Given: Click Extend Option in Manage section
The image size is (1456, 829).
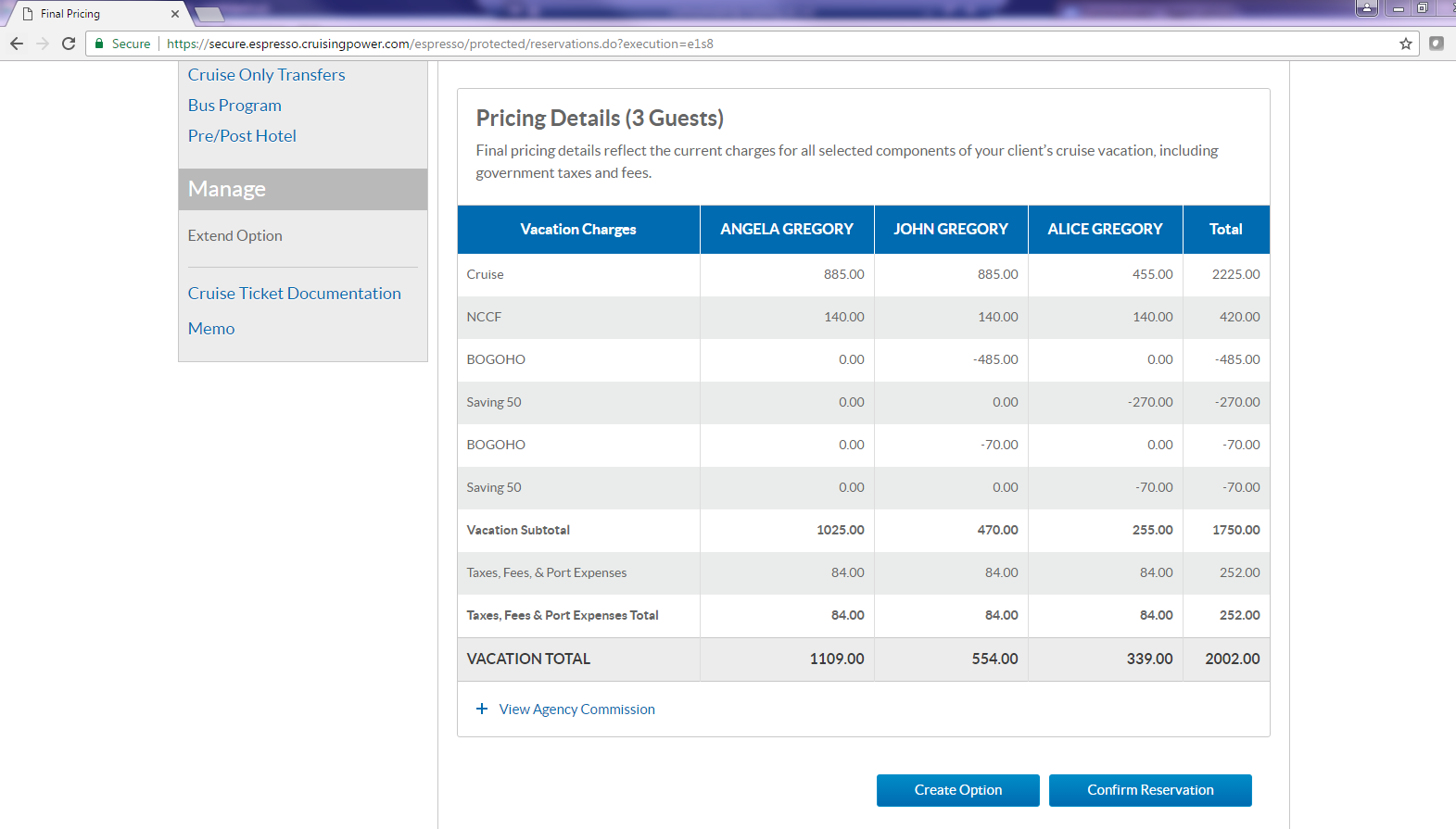Looking at the screenshot, I should [x=234, y=236].
